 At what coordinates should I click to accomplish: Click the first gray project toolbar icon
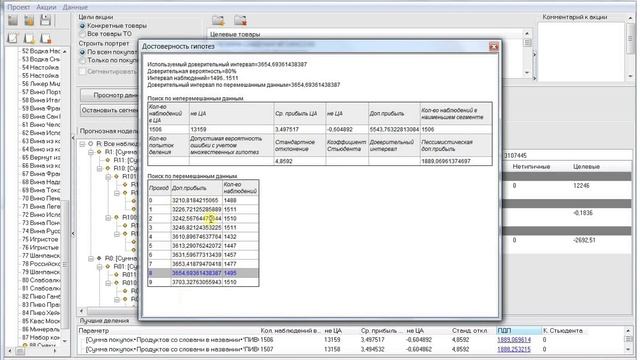click(13, 20)
